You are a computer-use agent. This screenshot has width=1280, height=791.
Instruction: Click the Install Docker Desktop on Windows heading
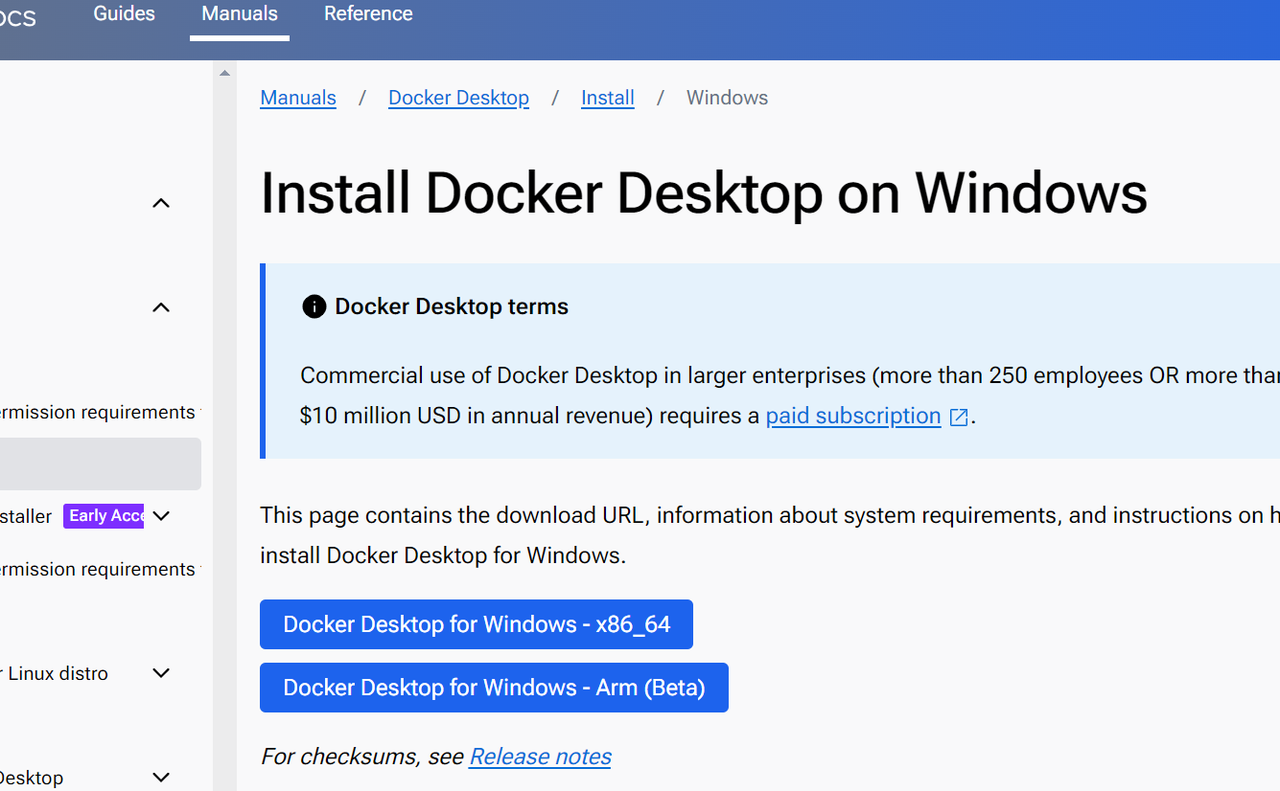(704, 193)
